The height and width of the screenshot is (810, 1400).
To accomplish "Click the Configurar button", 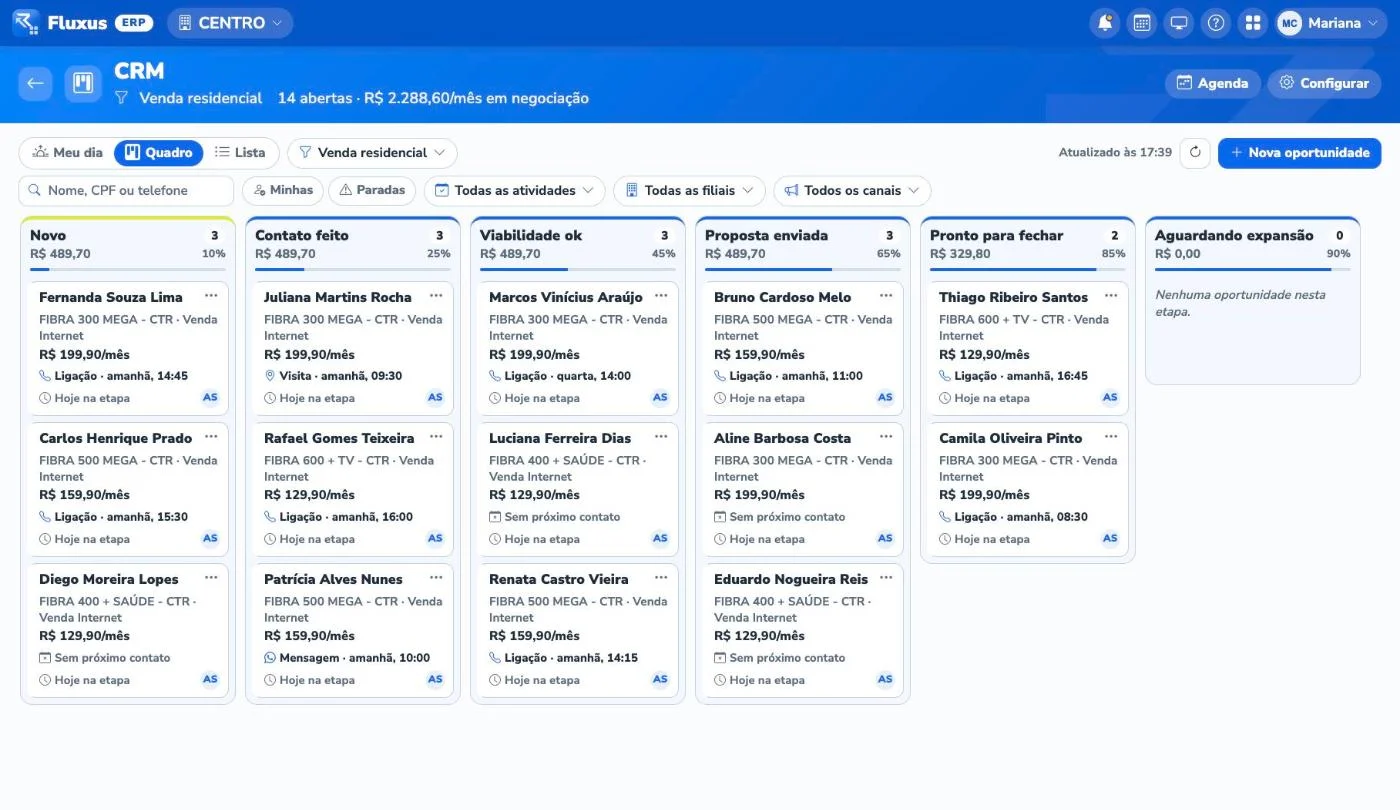I will tap(1324, 83).
